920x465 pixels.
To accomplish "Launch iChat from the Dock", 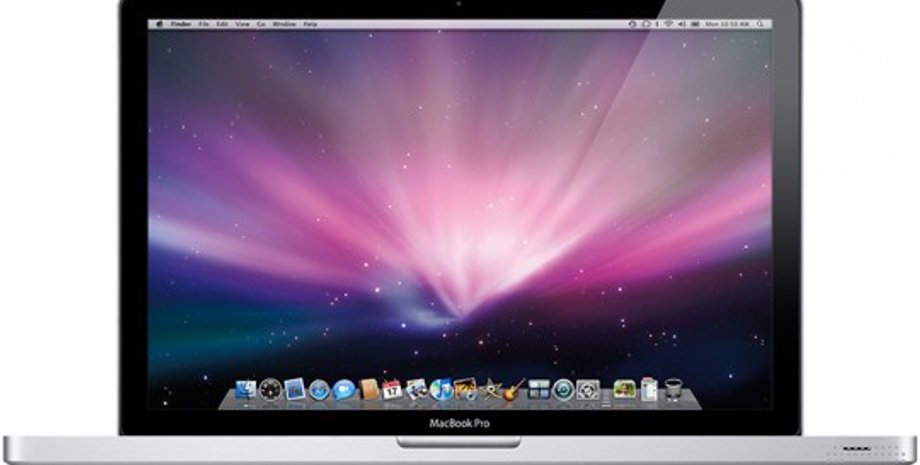I will (343, 390).
